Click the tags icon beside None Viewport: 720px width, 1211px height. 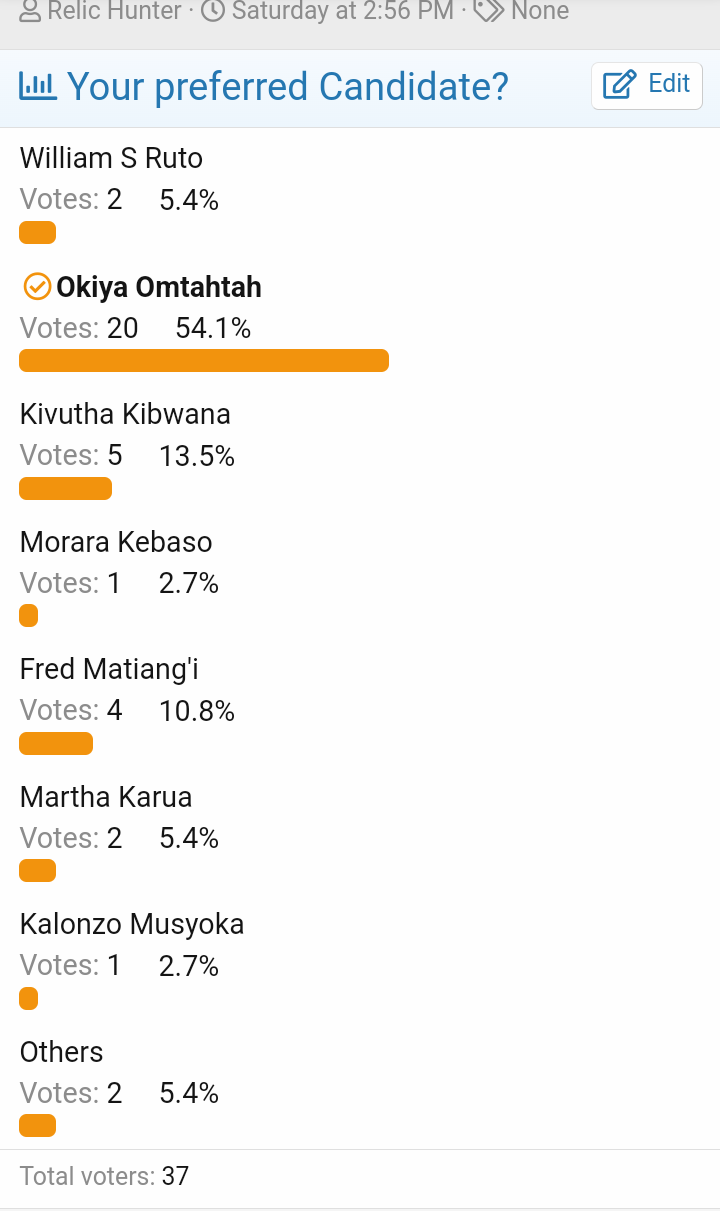tap(488, 12)
